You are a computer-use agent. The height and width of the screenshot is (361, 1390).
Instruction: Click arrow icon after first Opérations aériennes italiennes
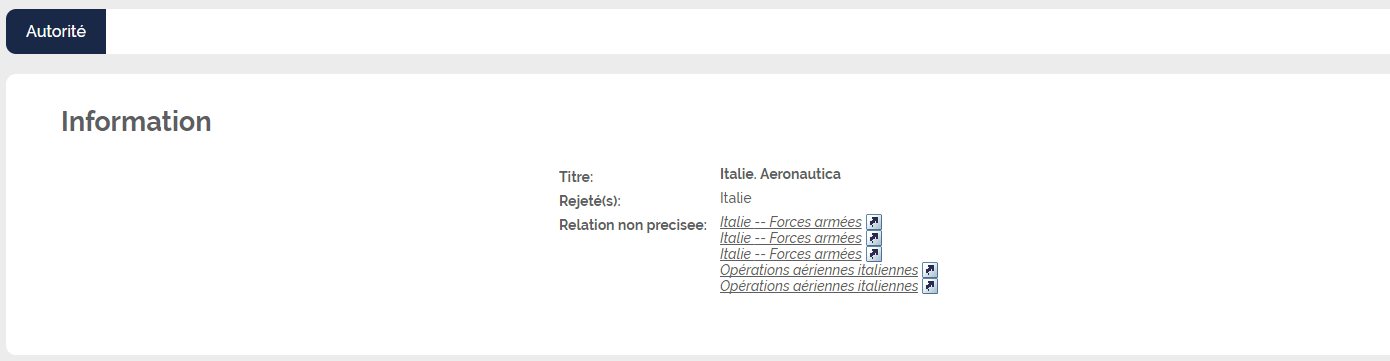(930, 270)
